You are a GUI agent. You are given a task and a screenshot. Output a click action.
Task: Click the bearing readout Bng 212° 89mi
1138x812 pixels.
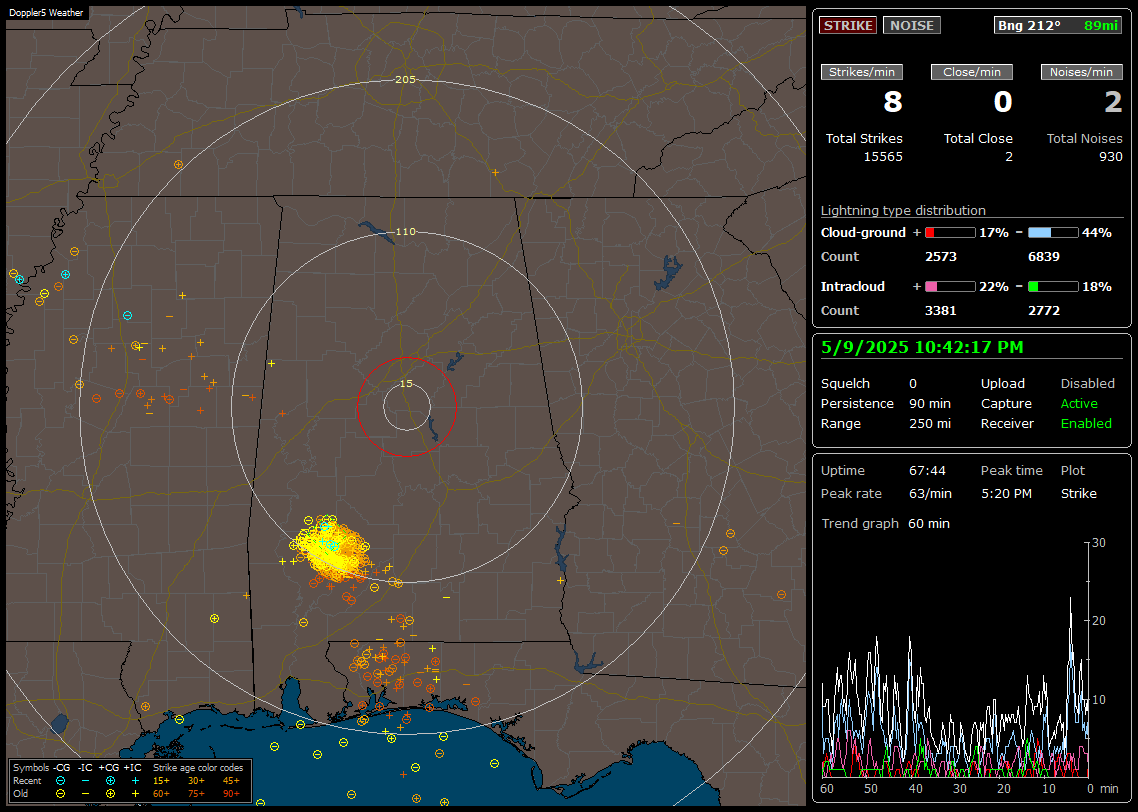click(1057, 25)
